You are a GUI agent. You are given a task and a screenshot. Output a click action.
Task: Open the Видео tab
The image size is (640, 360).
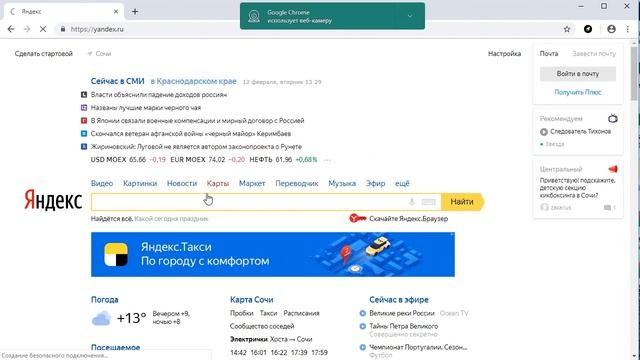[102, 183]
